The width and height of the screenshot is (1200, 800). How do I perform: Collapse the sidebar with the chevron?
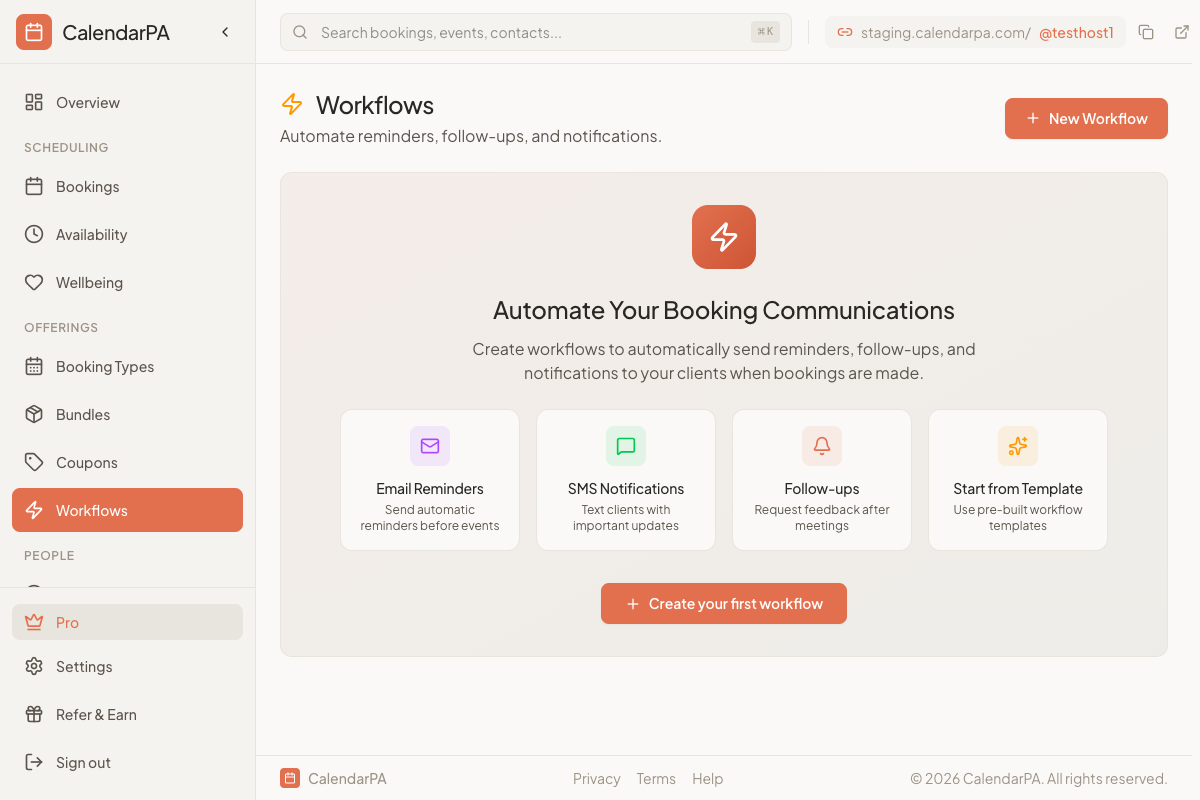pyautogui.click(x=225, y=31)
